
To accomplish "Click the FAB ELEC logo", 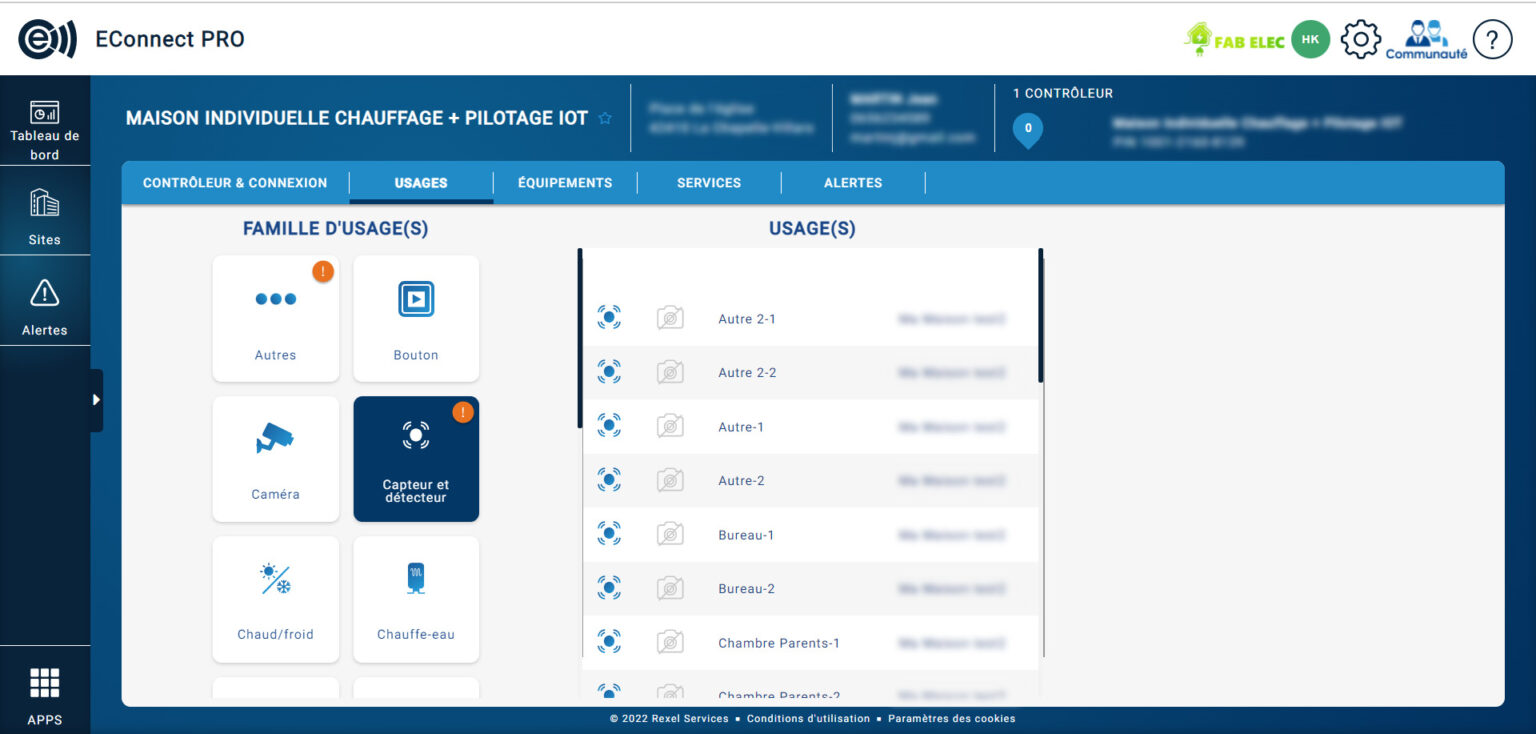I will coord(1235,40).
